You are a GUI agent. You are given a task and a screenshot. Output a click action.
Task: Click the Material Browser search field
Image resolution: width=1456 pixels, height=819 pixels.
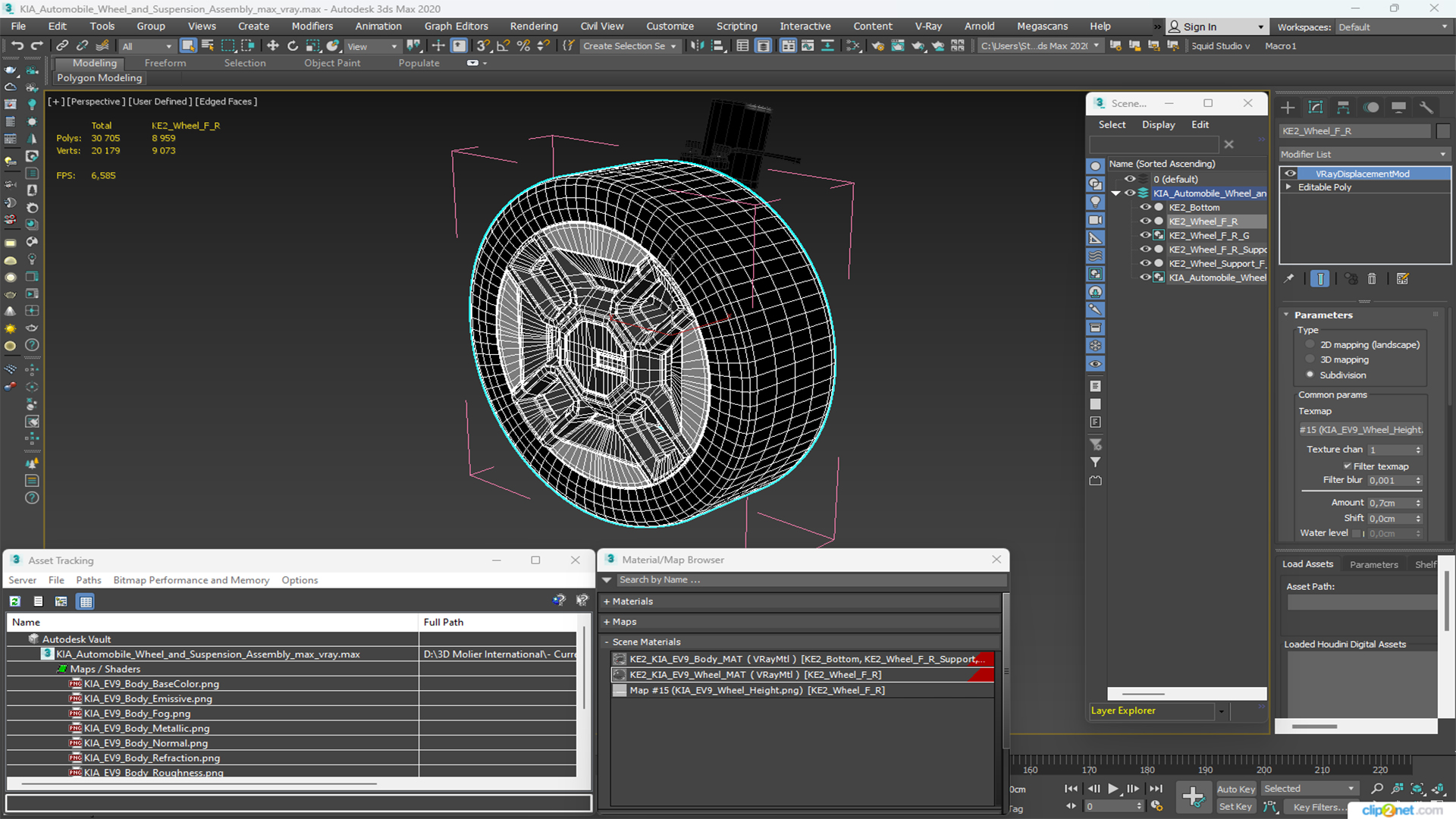(x=811, y=580)
